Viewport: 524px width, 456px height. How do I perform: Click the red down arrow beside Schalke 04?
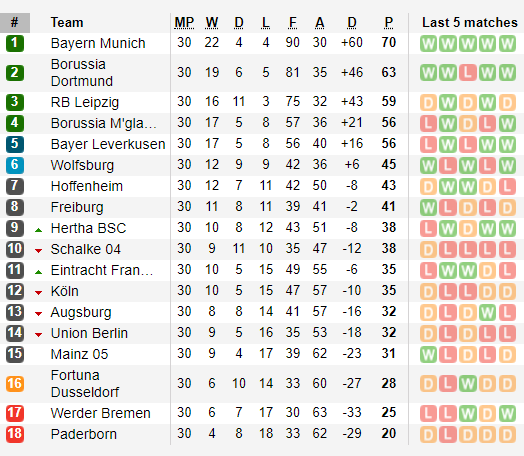click(x=38, y=251)
